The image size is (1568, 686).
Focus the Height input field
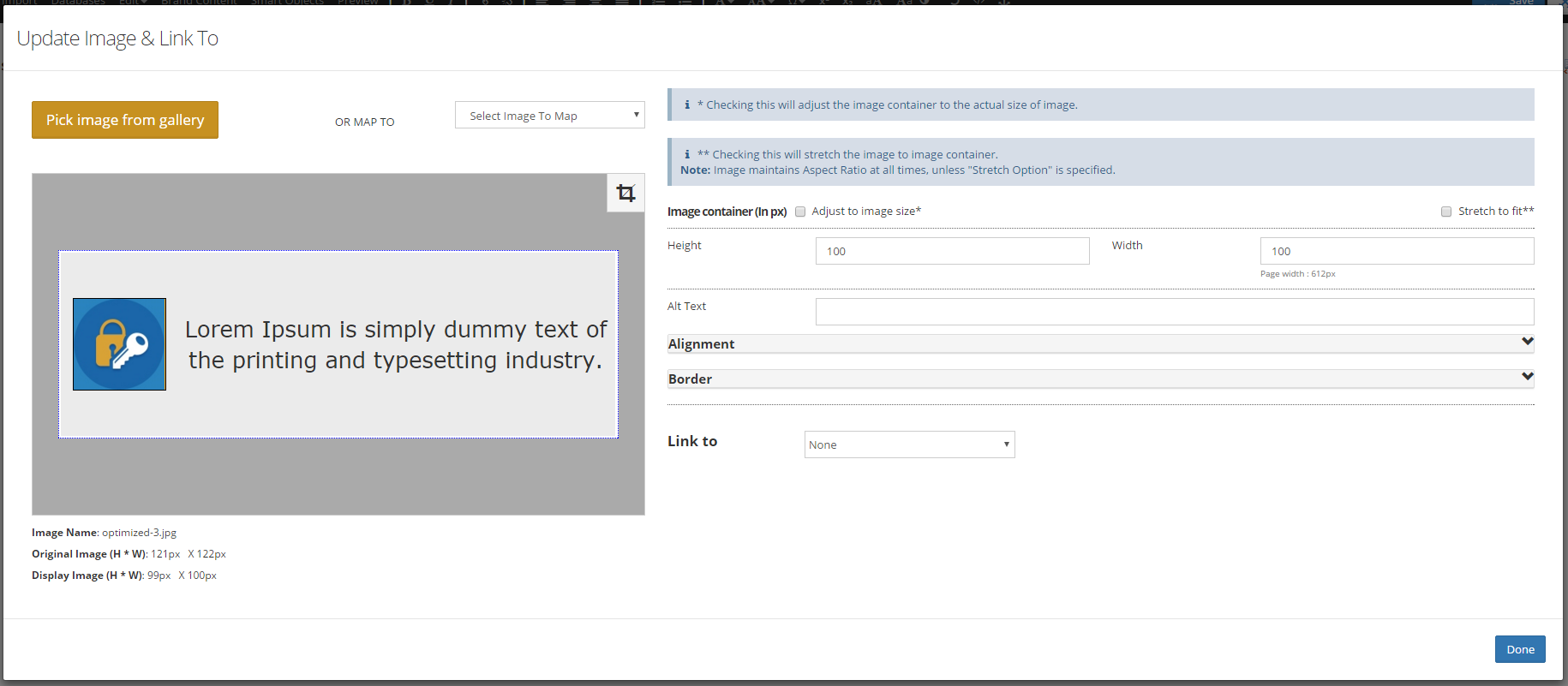pos(952,251)
